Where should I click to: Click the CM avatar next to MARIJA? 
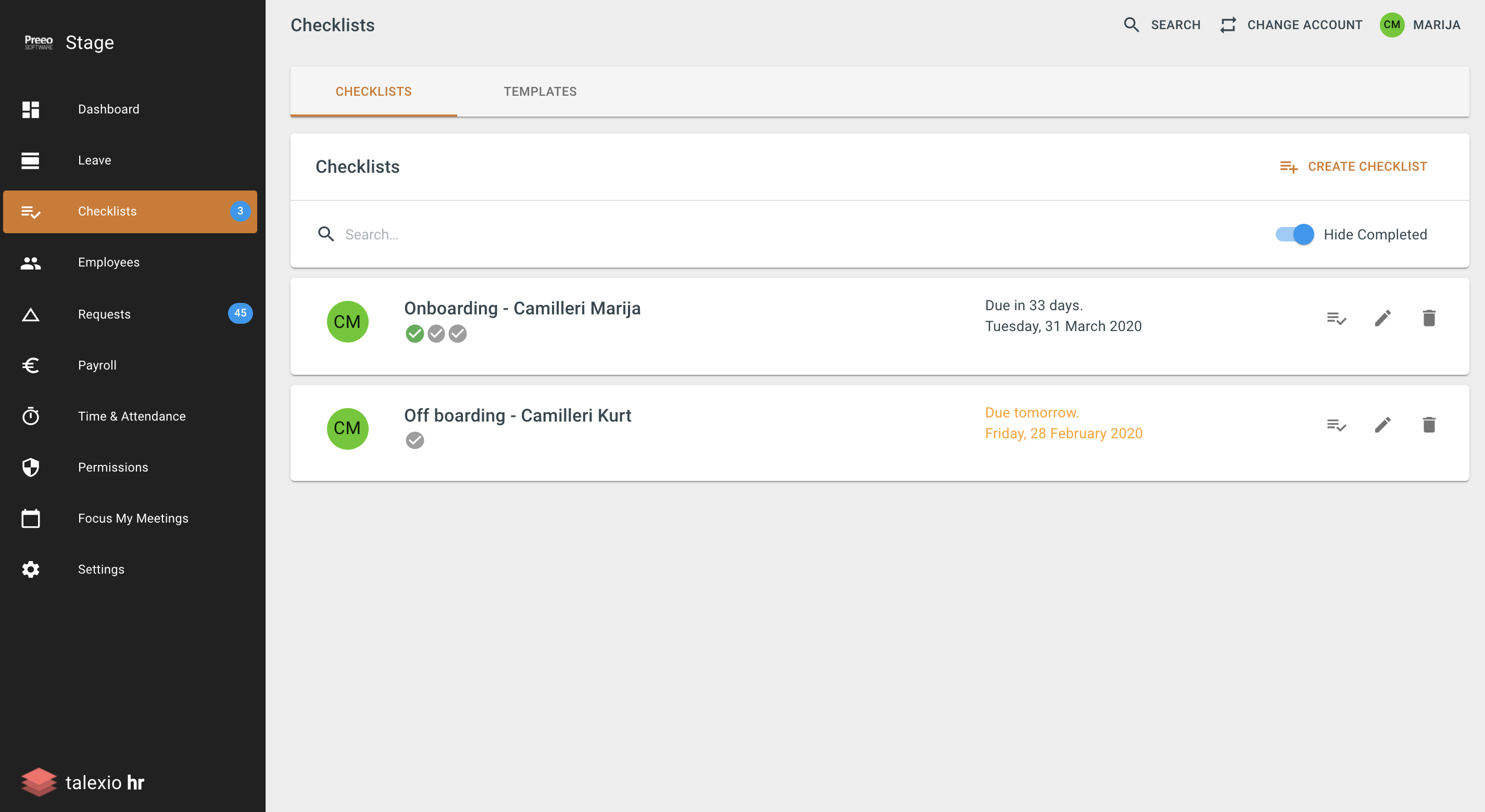click(1392, 25)
